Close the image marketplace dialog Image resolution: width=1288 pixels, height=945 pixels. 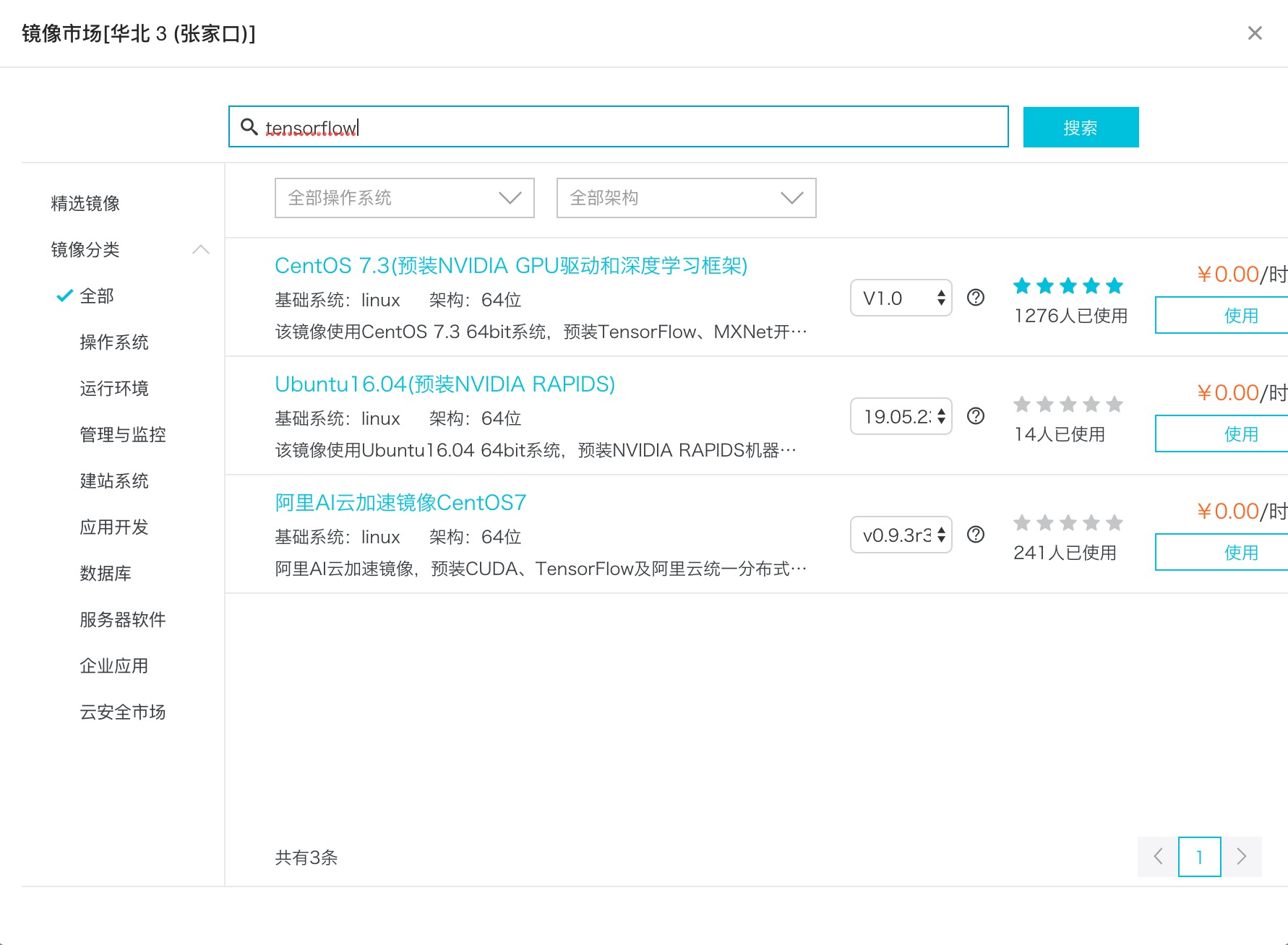[1255, 33]
